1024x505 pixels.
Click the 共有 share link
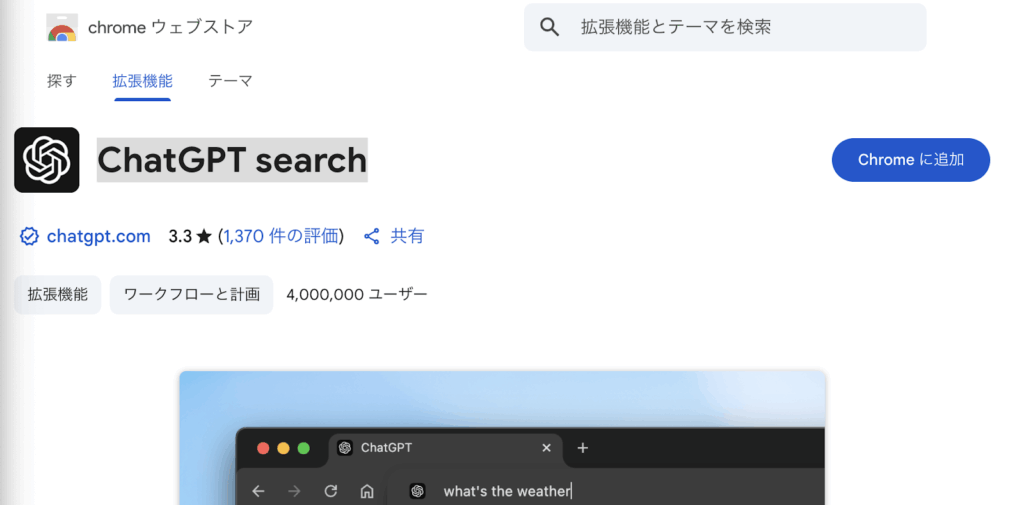pos(407,236)
